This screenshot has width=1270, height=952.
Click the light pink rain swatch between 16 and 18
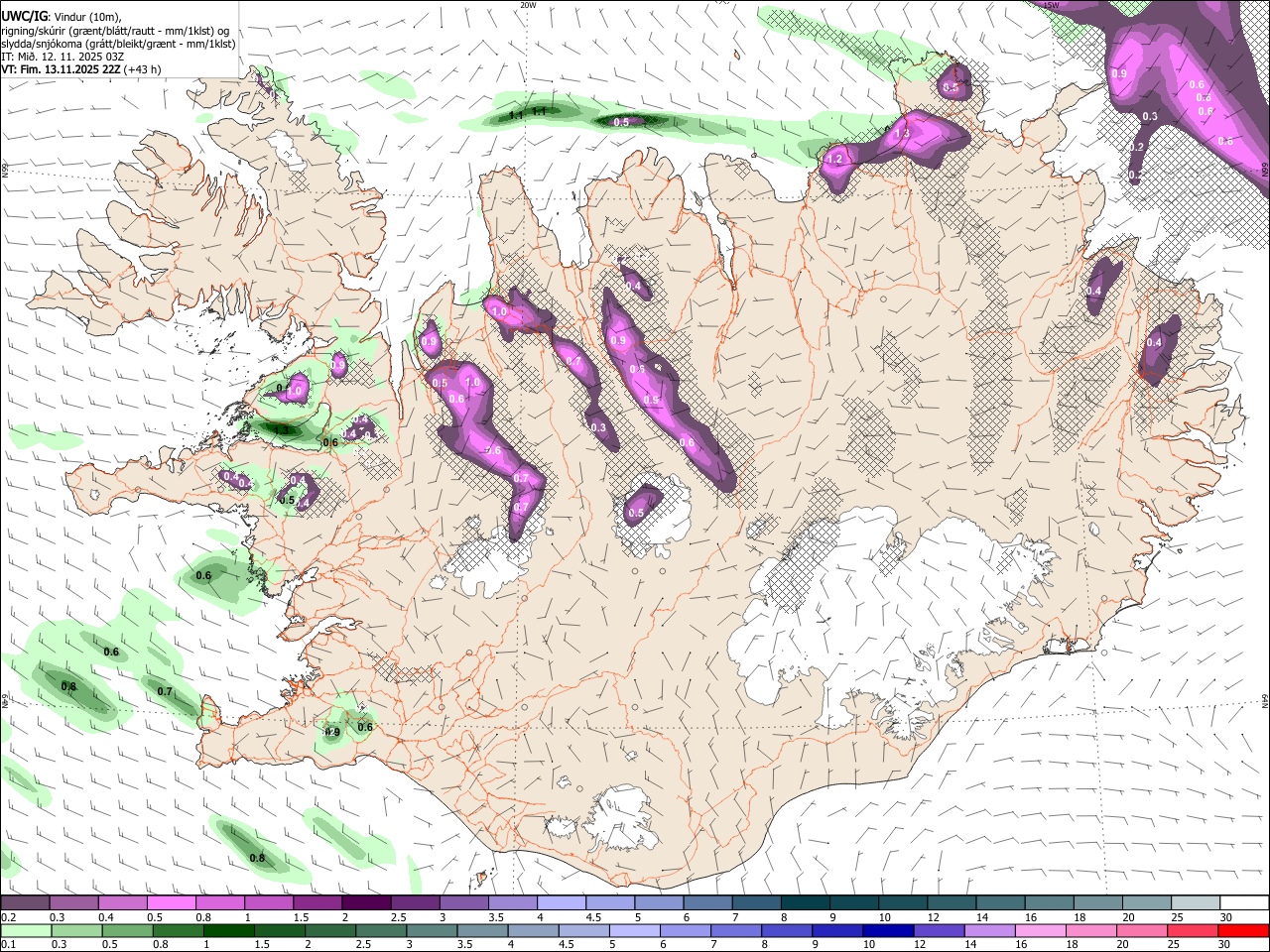[x=1042, y=931]
